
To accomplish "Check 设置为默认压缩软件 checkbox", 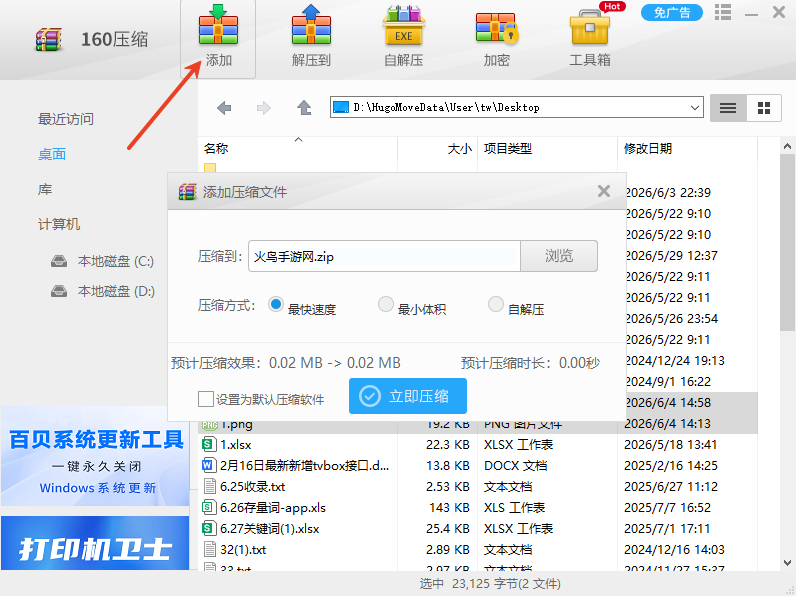I will click(x=206, y=399).
